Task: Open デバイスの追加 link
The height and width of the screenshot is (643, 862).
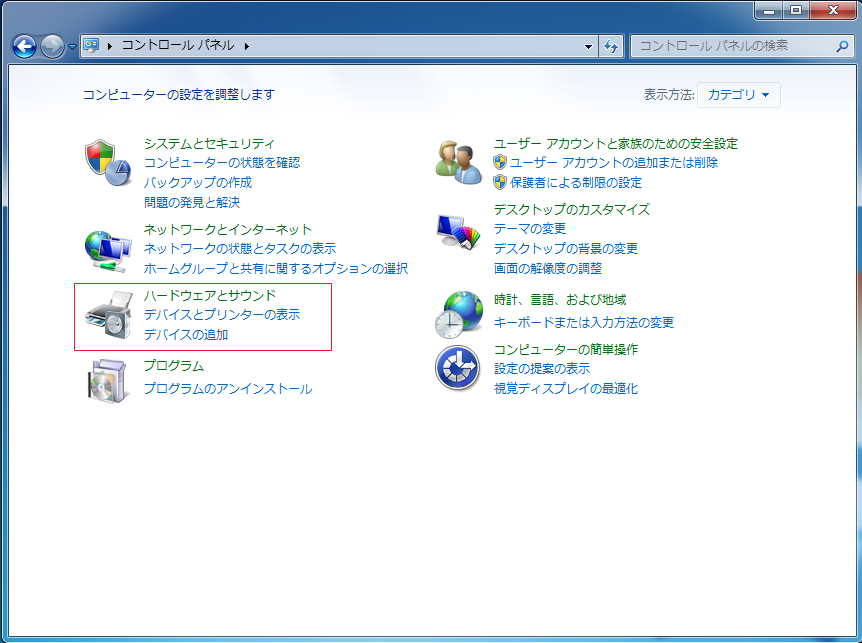Action: tap(186, 334)
